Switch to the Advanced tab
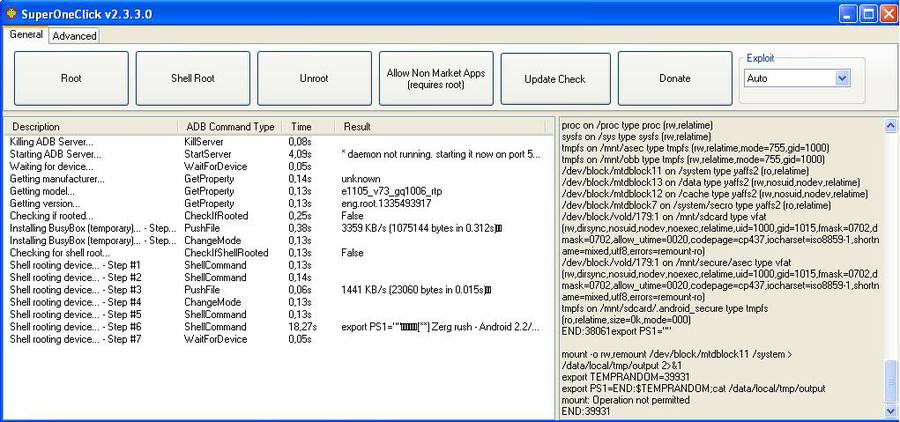 point(75,36)
